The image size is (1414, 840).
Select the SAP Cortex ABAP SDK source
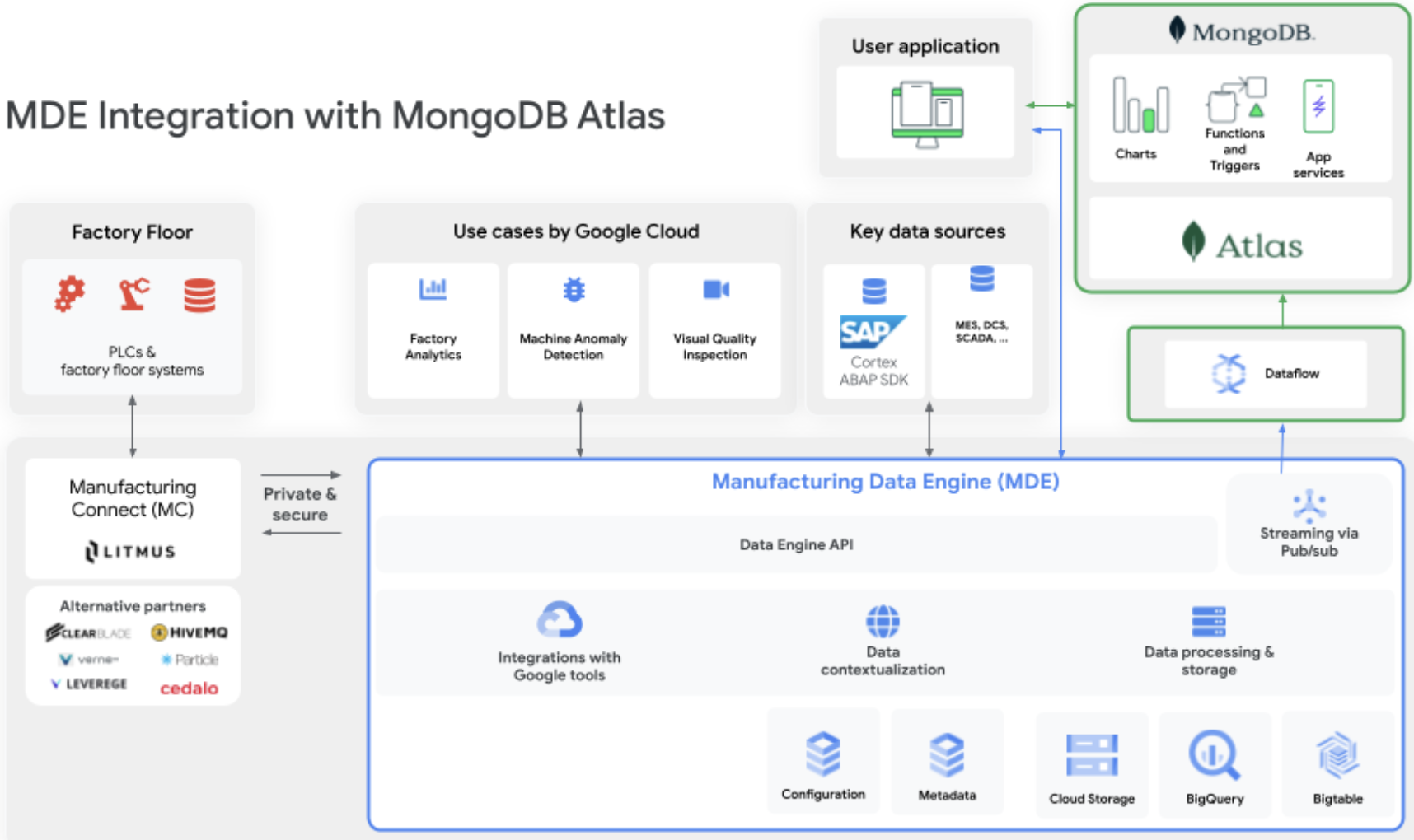[x=873, y=329]
